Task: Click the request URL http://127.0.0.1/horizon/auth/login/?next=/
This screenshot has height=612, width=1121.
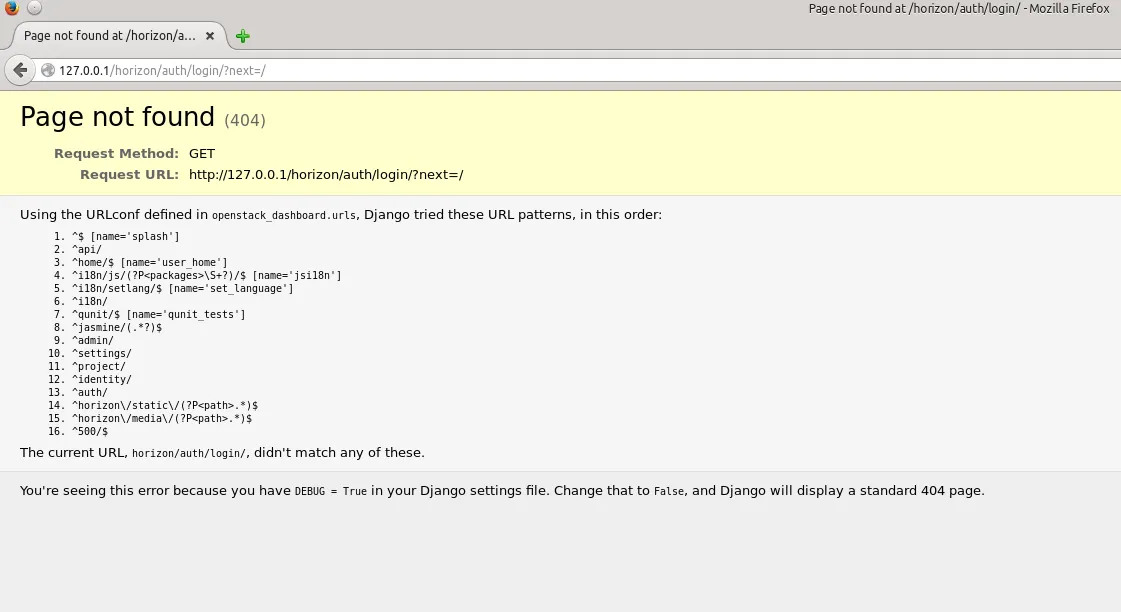Action: [326, 174]
